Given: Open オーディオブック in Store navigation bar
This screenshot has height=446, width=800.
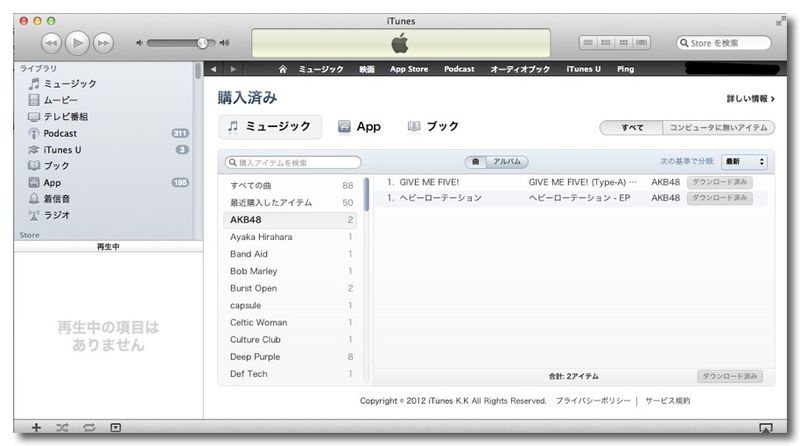Looking at the screenshot, I should 520,69.
